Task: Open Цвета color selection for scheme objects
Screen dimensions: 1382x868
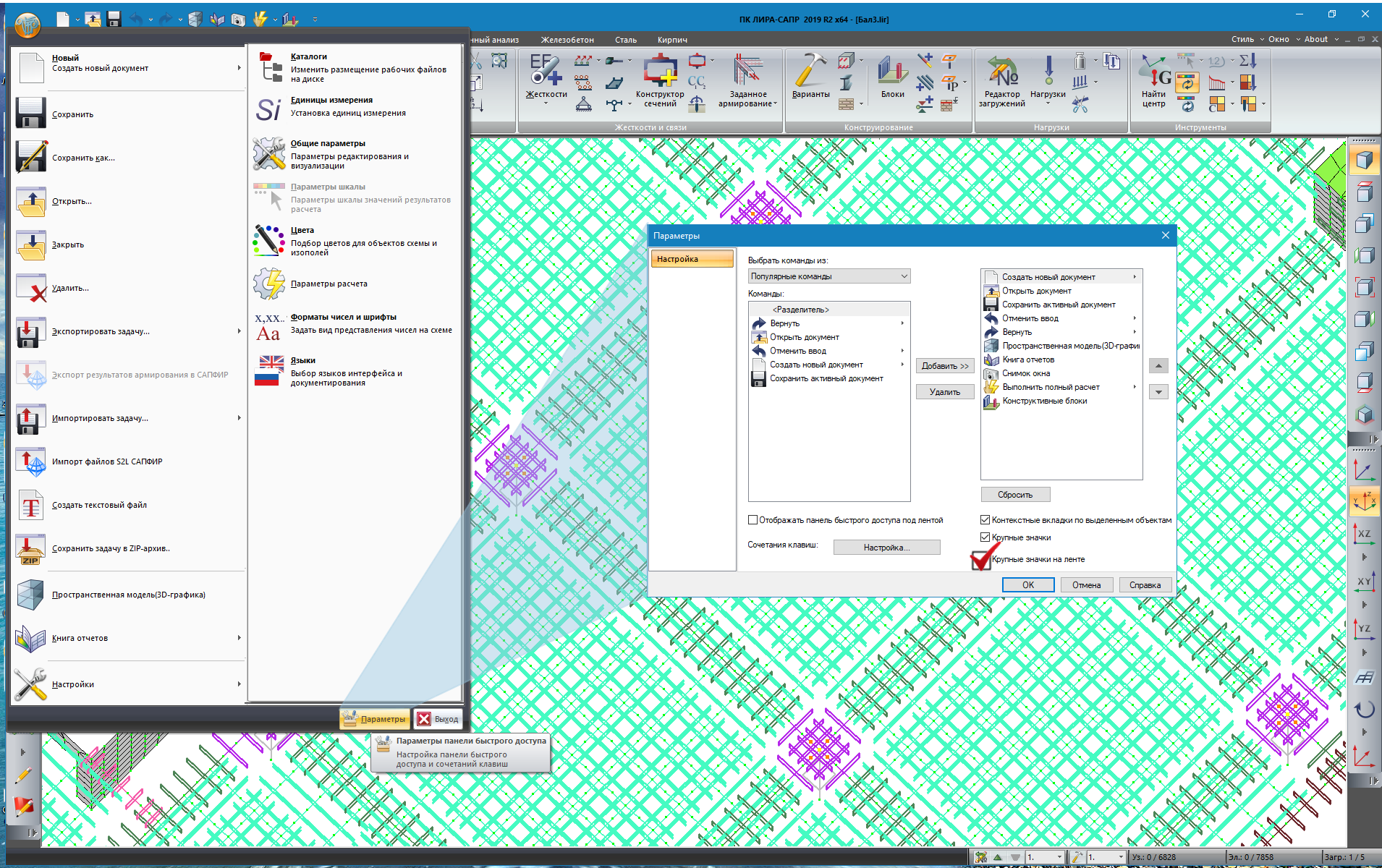Action: coord(268,241)
